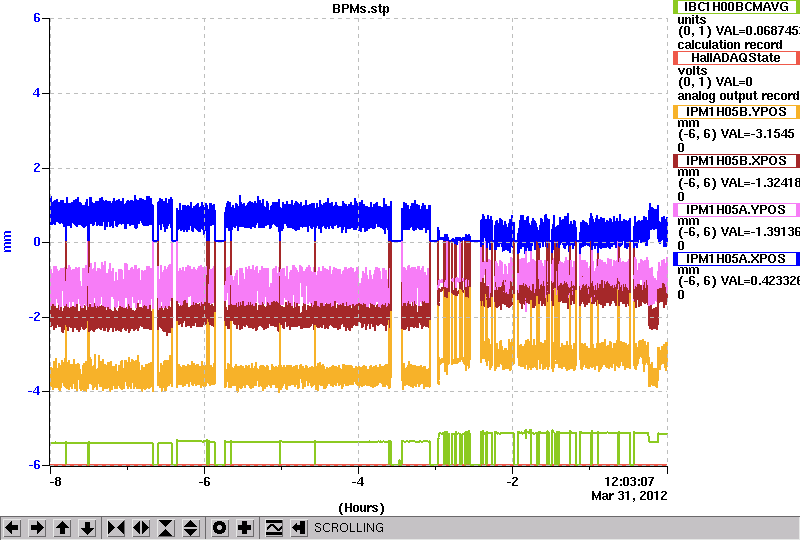Click the 'volts' units text
The width and height of the screenshot is (800, 540).
click(692, 70)
